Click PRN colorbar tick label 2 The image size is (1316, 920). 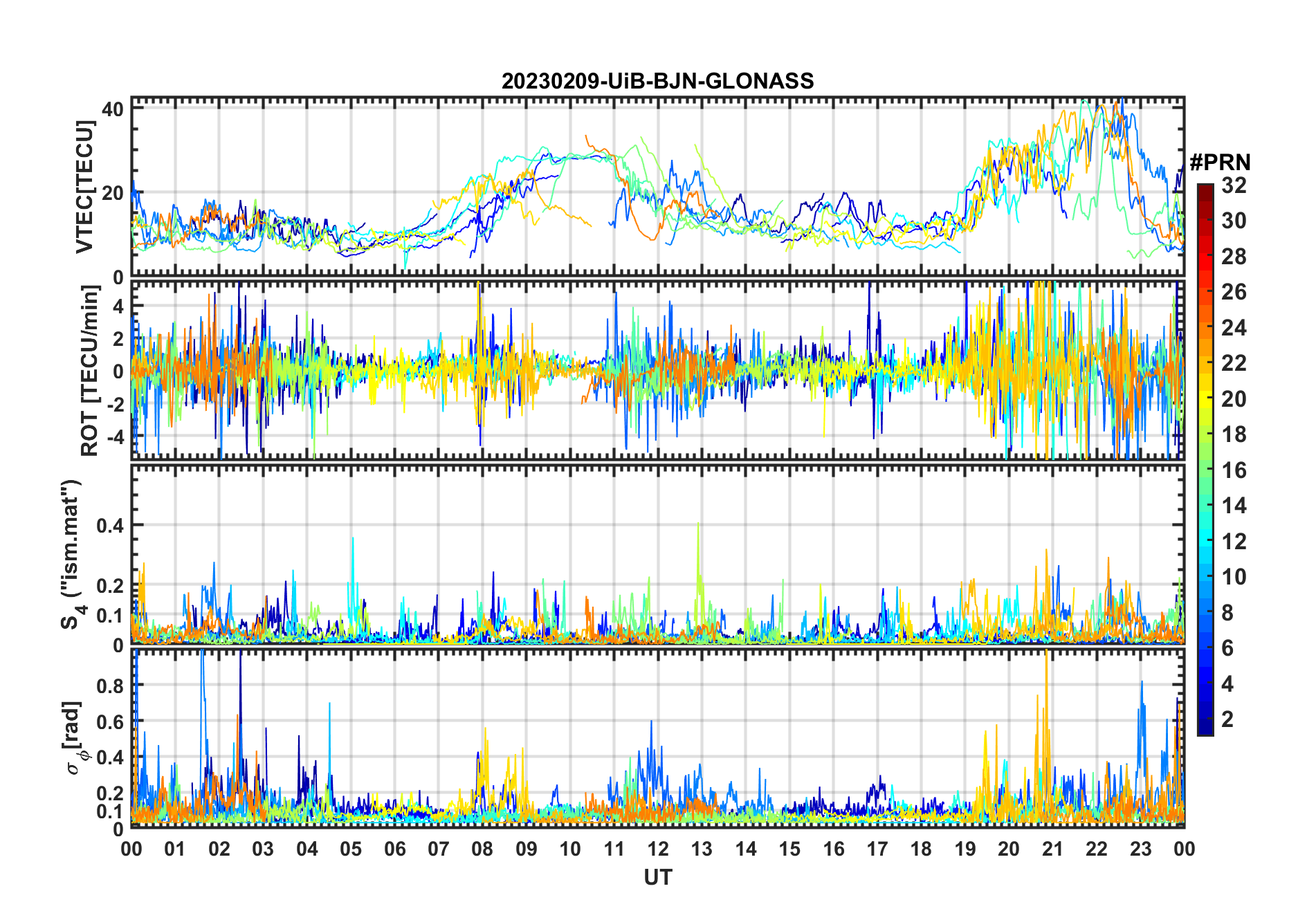coord(1227,719)
